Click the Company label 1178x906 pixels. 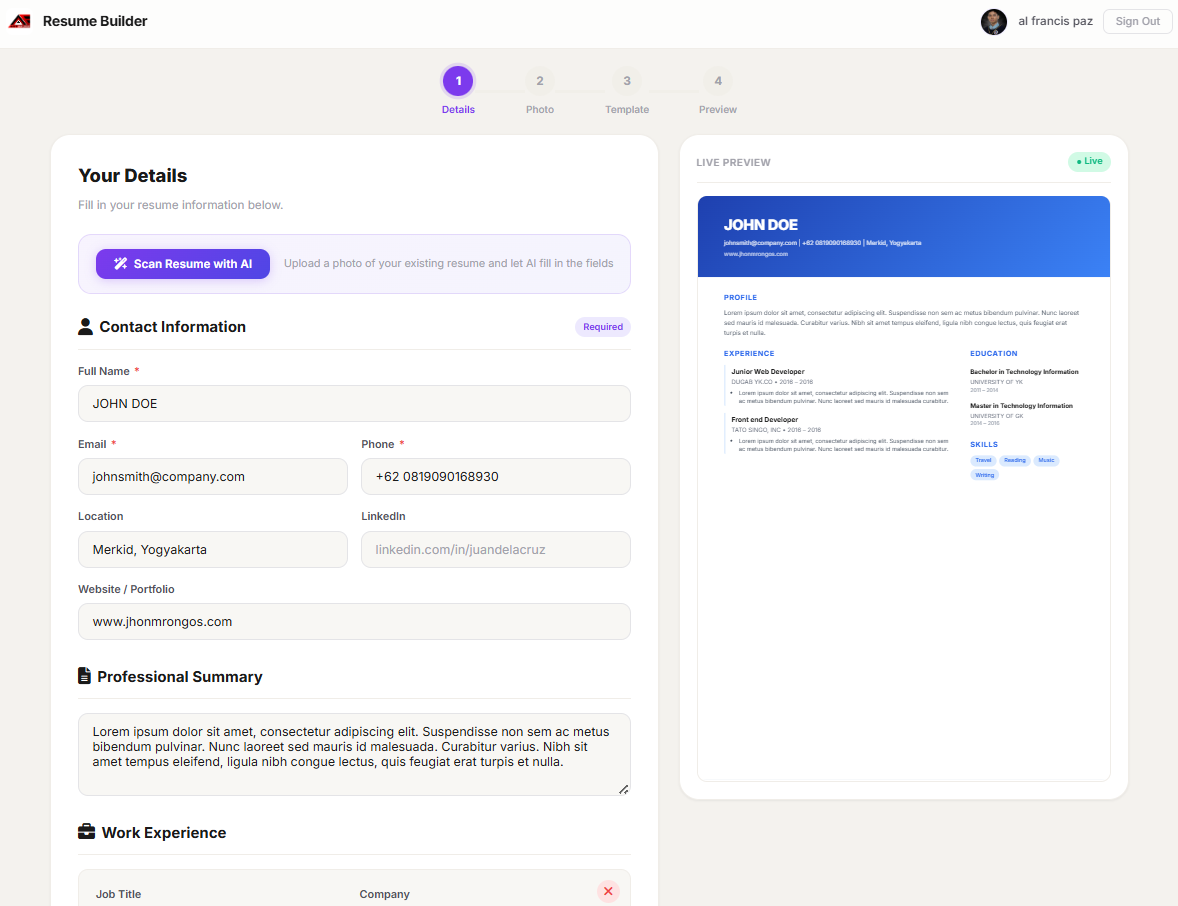[385, 894]
